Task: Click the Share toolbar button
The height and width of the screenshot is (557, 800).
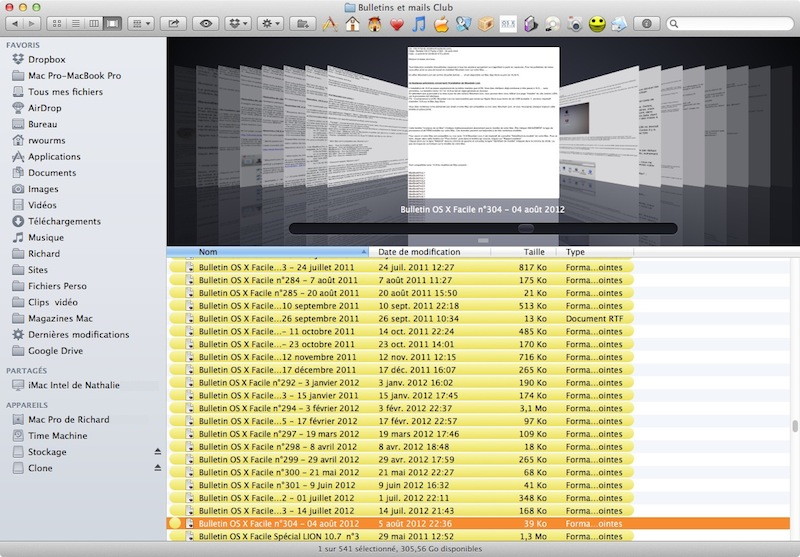Action: click(x=173, y=23)
